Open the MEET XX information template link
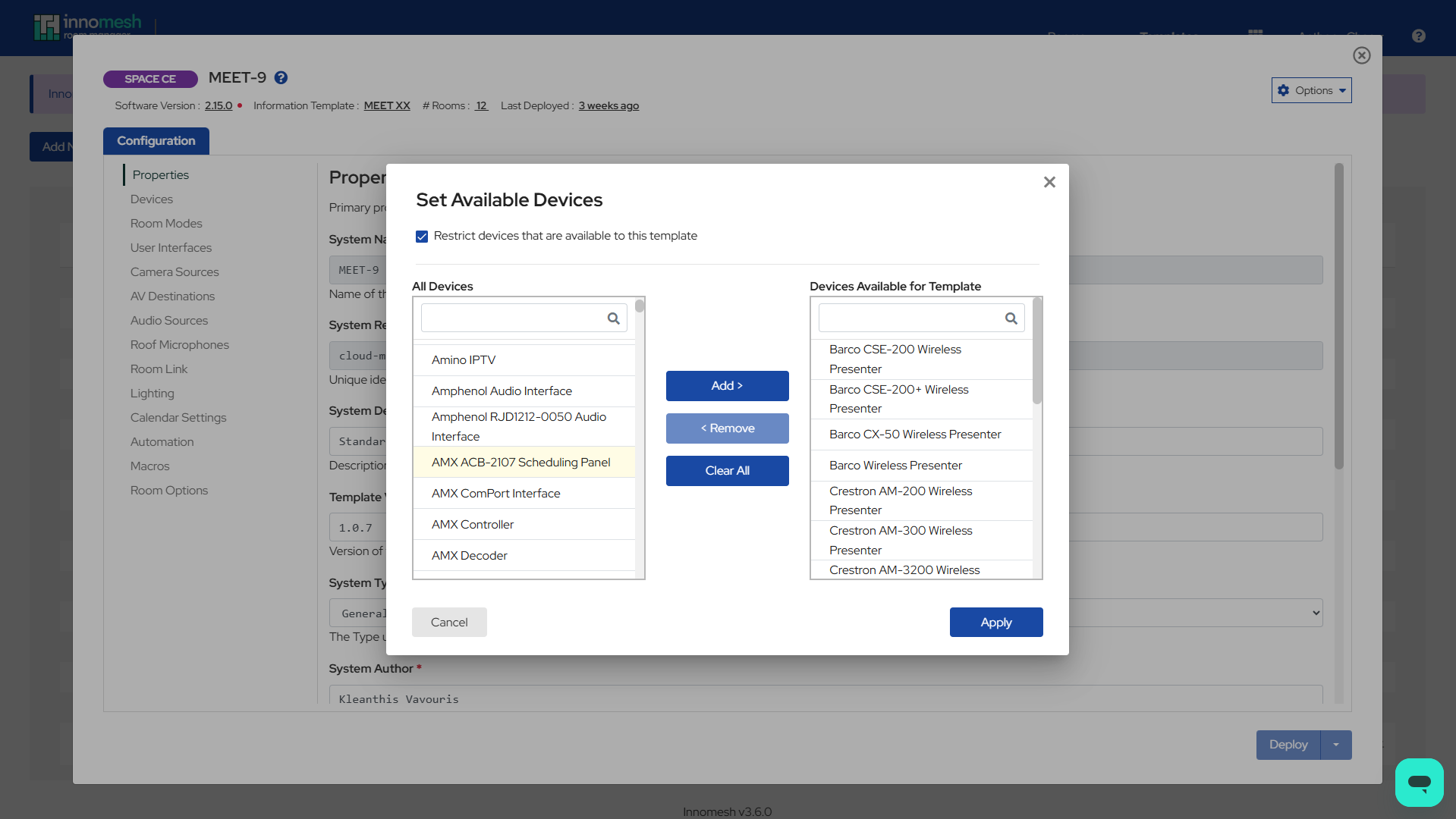This screenshot has width=1456, height=819. [x=387, y=105]
